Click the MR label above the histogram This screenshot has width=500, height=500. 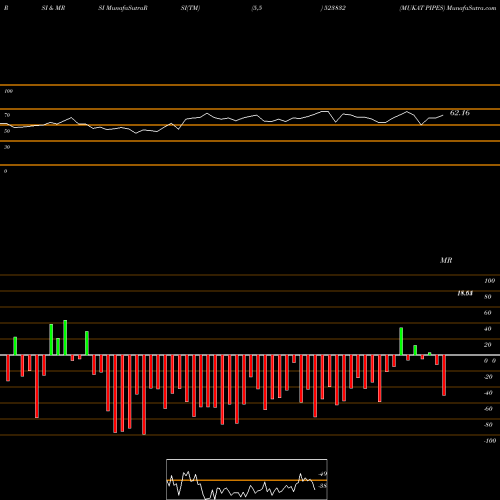(x=446, y=260)
